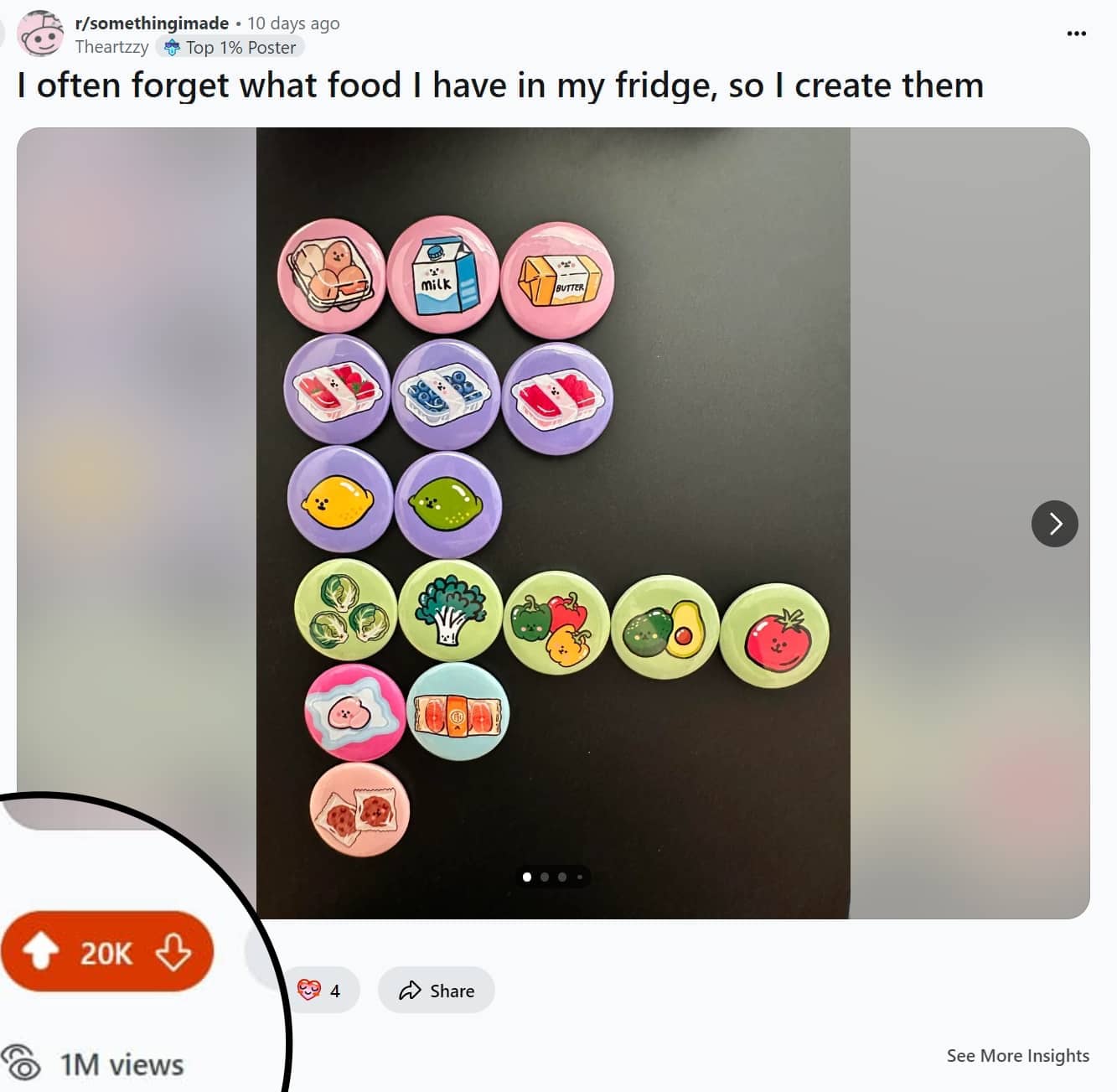
Task: Click the heart award icon
Action: click(309, 991)
